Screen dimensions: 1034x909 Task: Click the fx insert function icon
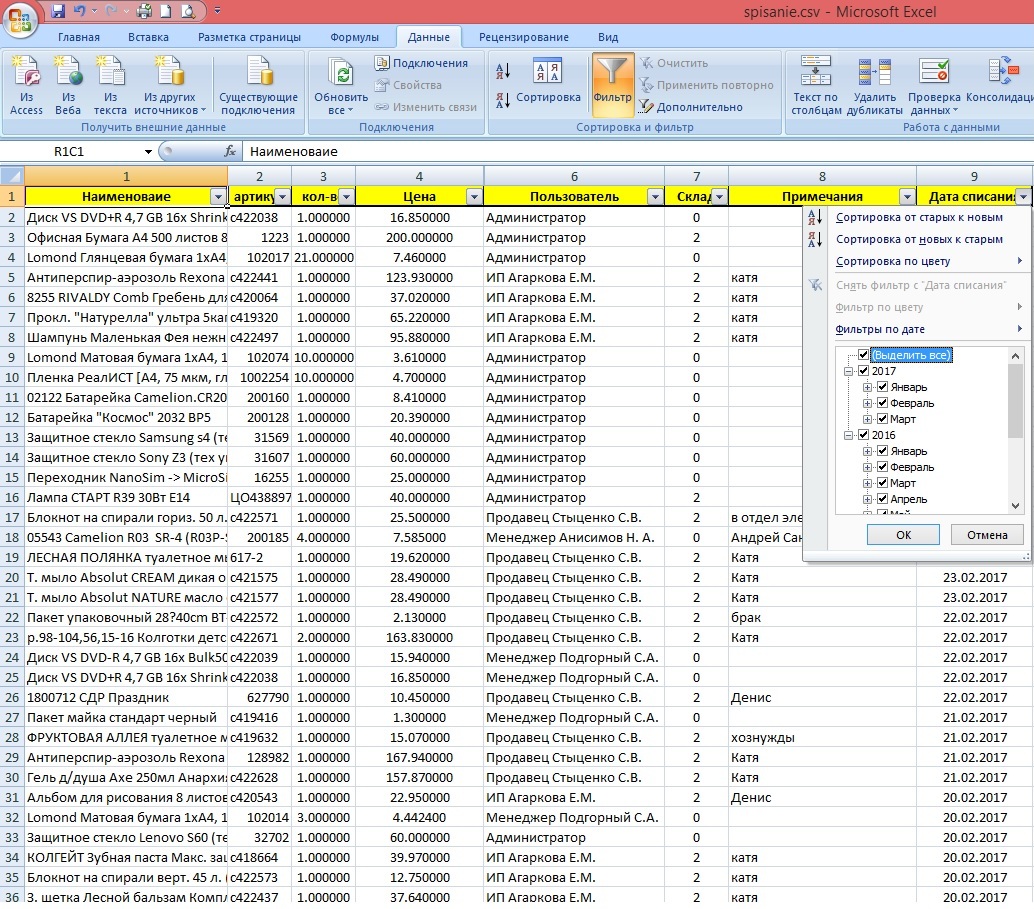tap(230, 152)
